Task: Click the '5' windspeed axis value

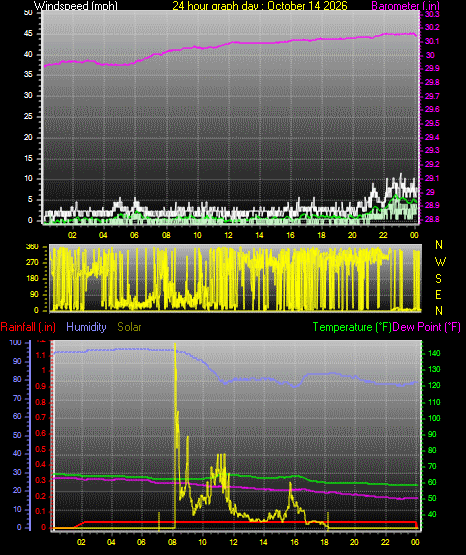Action: coord(30,200)
